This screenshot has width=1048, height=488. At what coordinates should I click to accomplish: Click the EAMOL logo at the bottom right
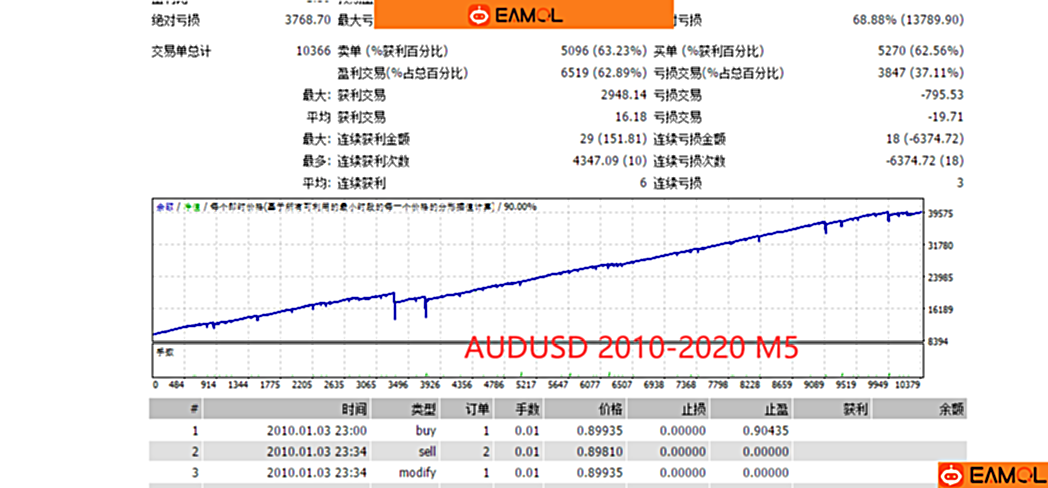click(990, 473)
